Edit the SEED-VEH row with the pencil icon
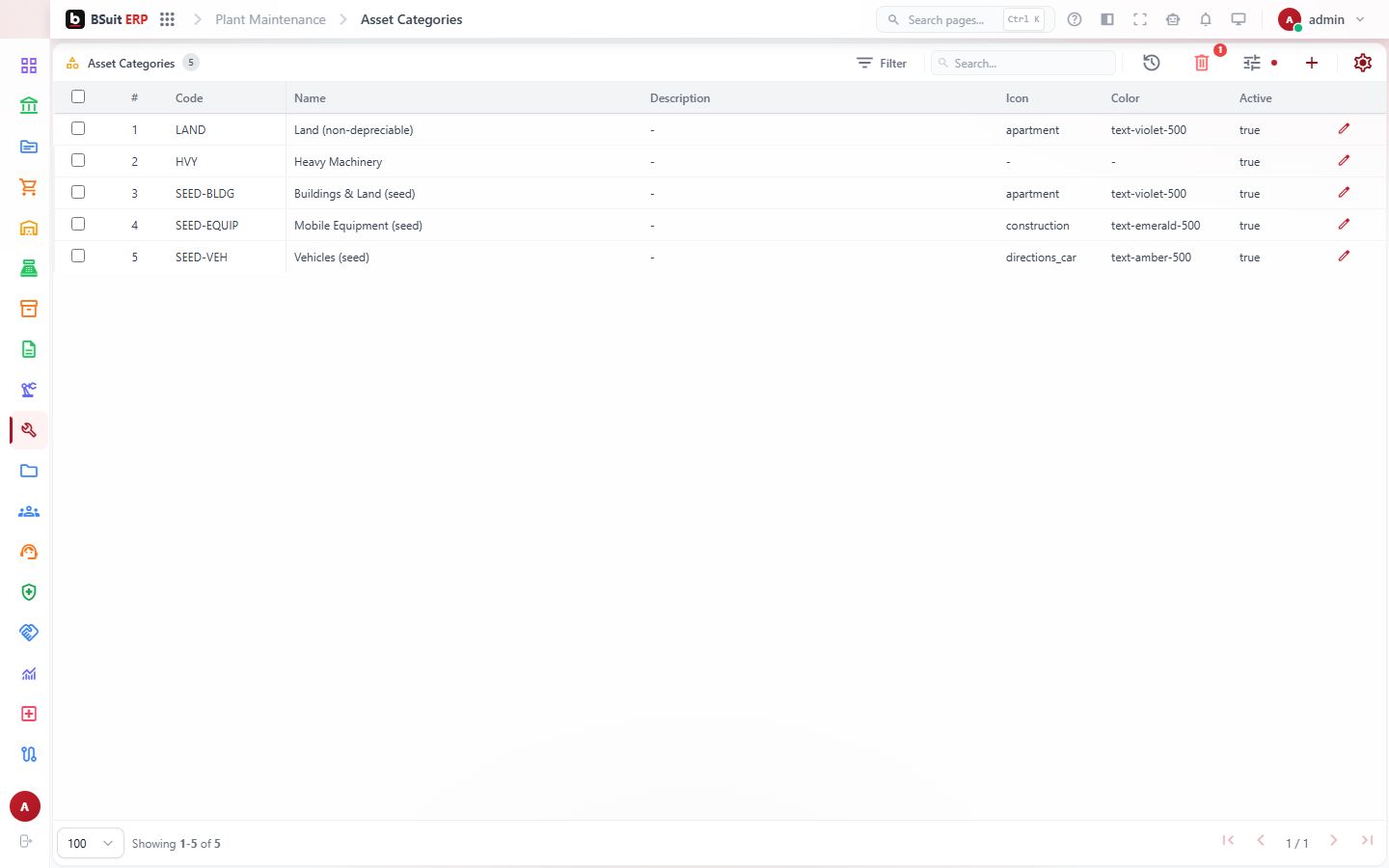The width and height of the screenshot is (1389, 868). coord(1344,257)
